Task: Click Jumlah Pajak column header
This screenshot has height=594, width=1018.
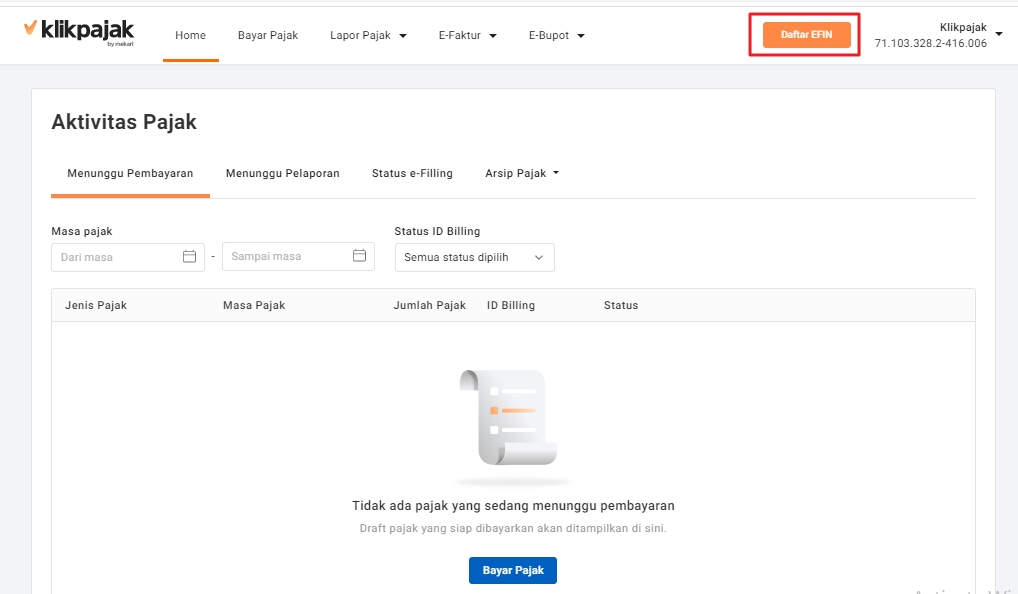Action: (430, 305)
